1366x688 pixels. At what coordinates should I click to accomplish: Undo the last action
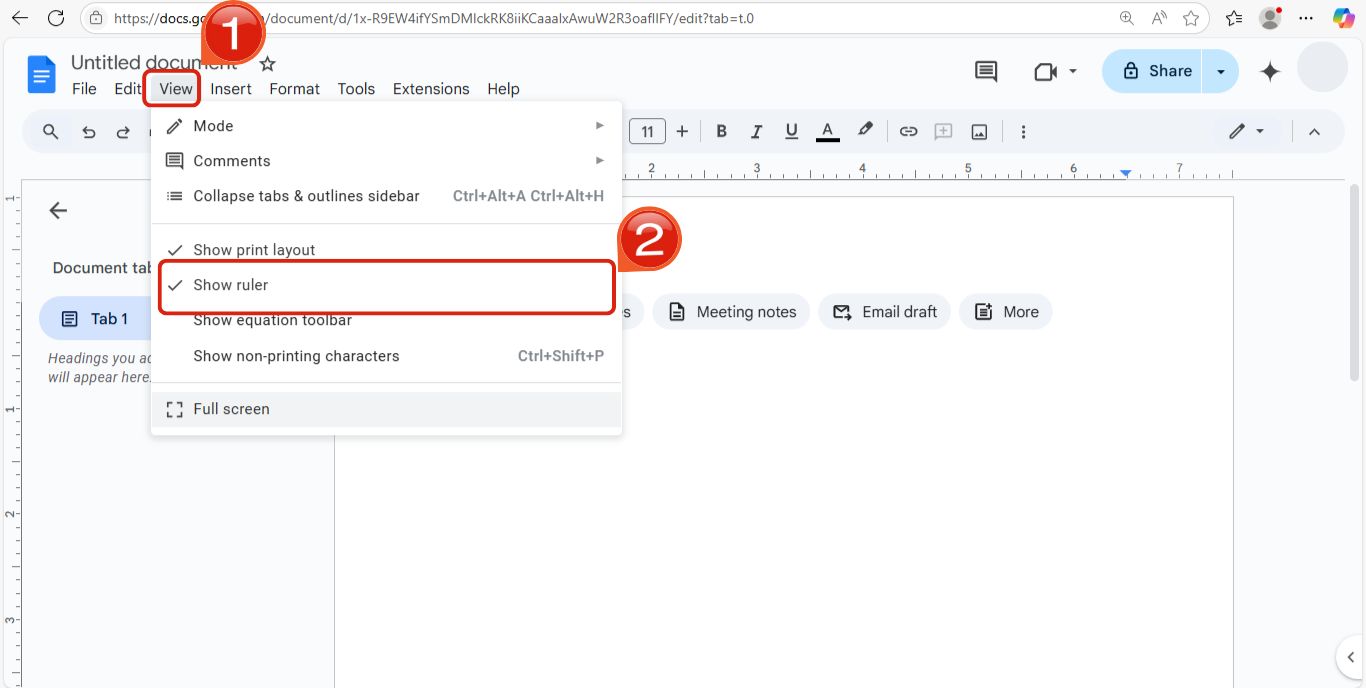point(87,131)
